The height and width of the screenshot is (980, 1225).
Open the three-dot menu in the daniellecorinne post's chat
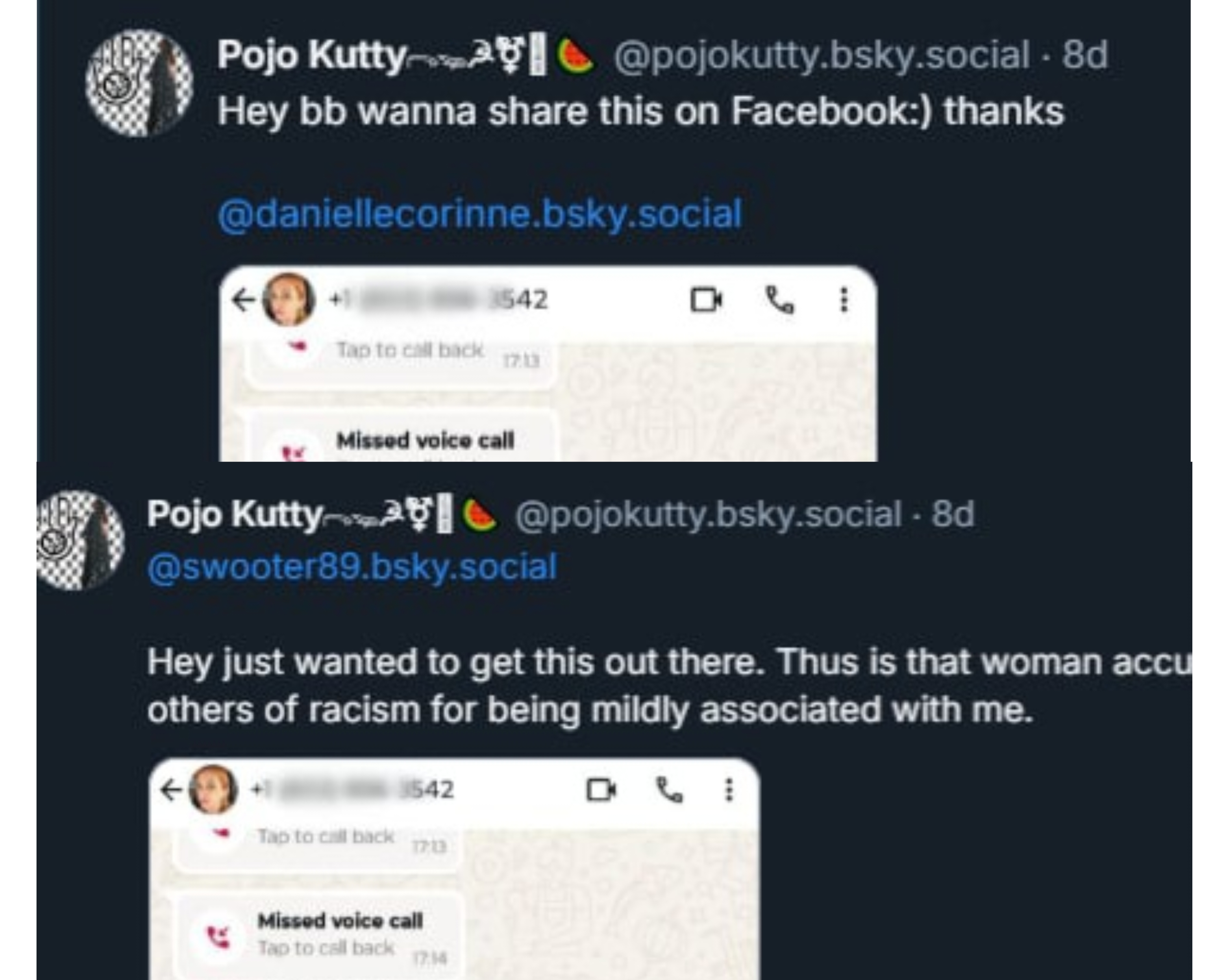tap(844, 300)
